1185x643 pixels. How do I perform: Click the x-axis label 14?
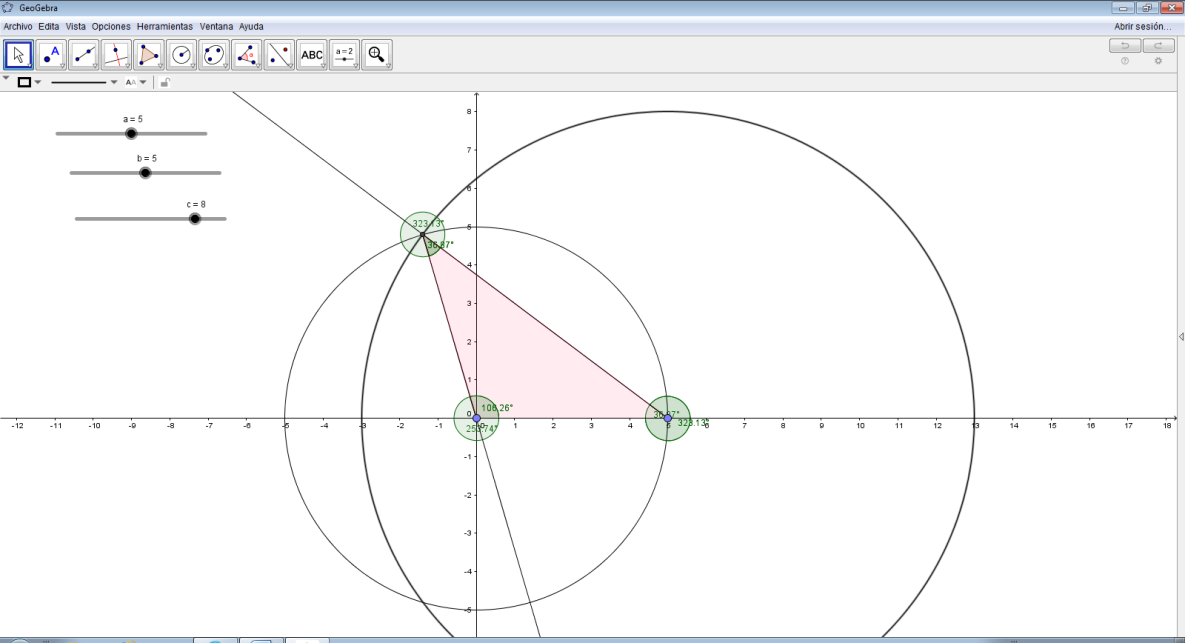coord(1014,426)
